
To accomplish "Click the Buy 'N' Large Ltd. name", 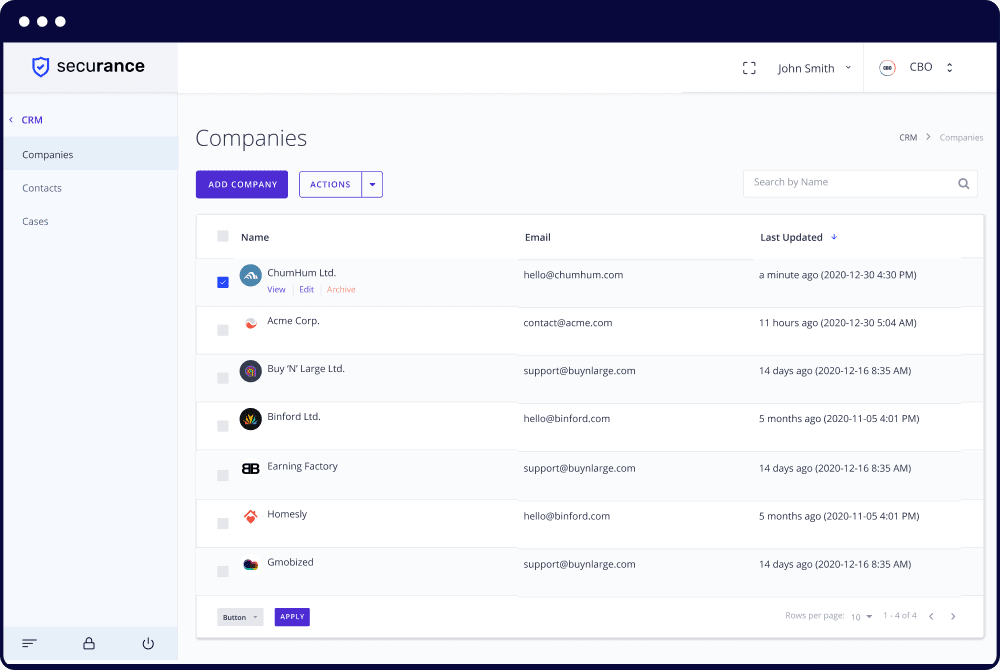I will (306, 368).
